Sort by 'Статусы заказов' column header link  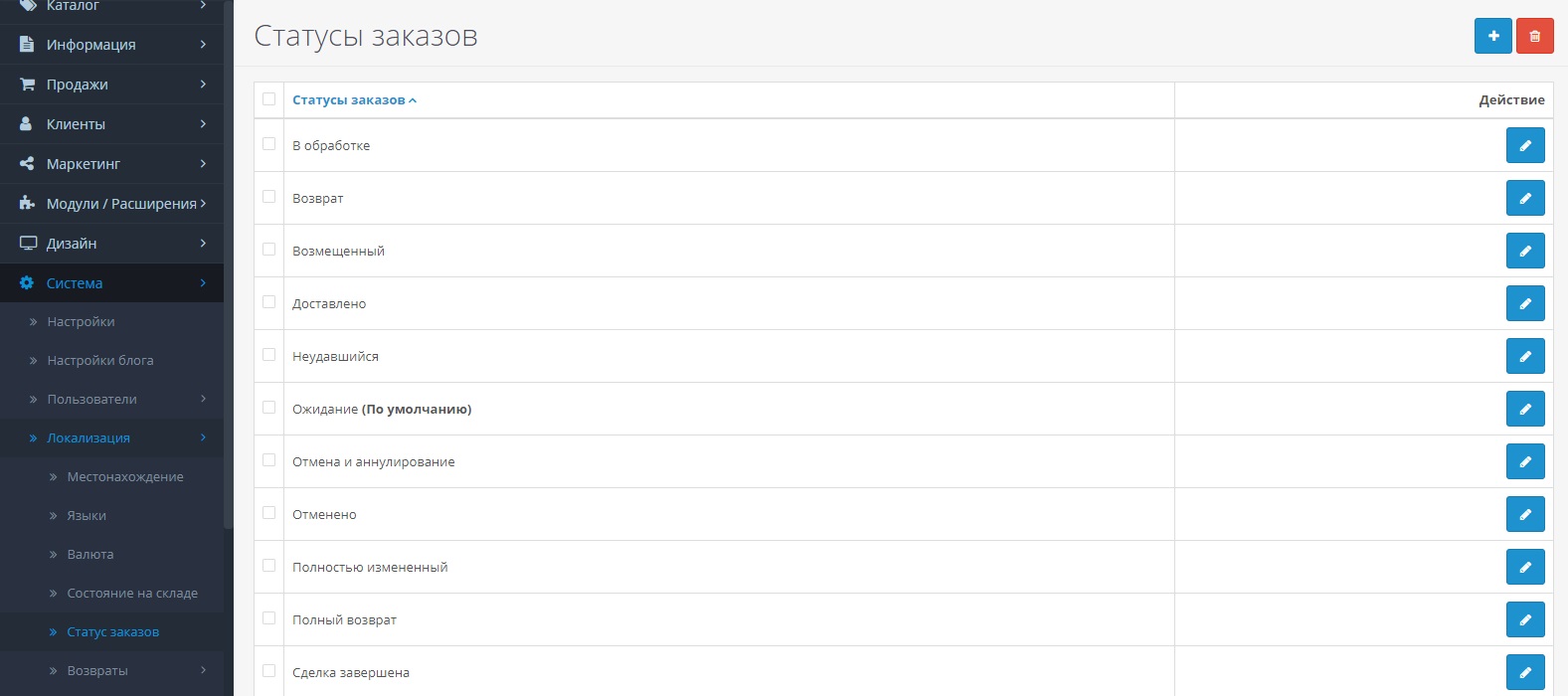click(x=349, y=100)
